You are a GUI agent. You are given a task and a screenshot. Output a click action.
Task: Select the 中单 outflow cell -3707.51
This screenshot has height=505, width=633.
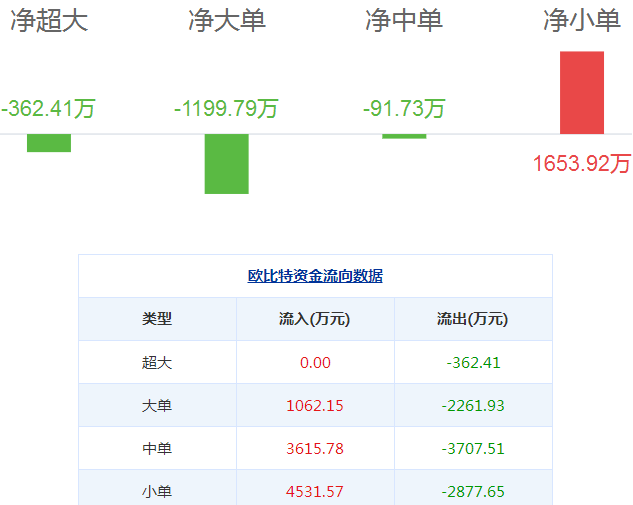click(x=473, y=448)
